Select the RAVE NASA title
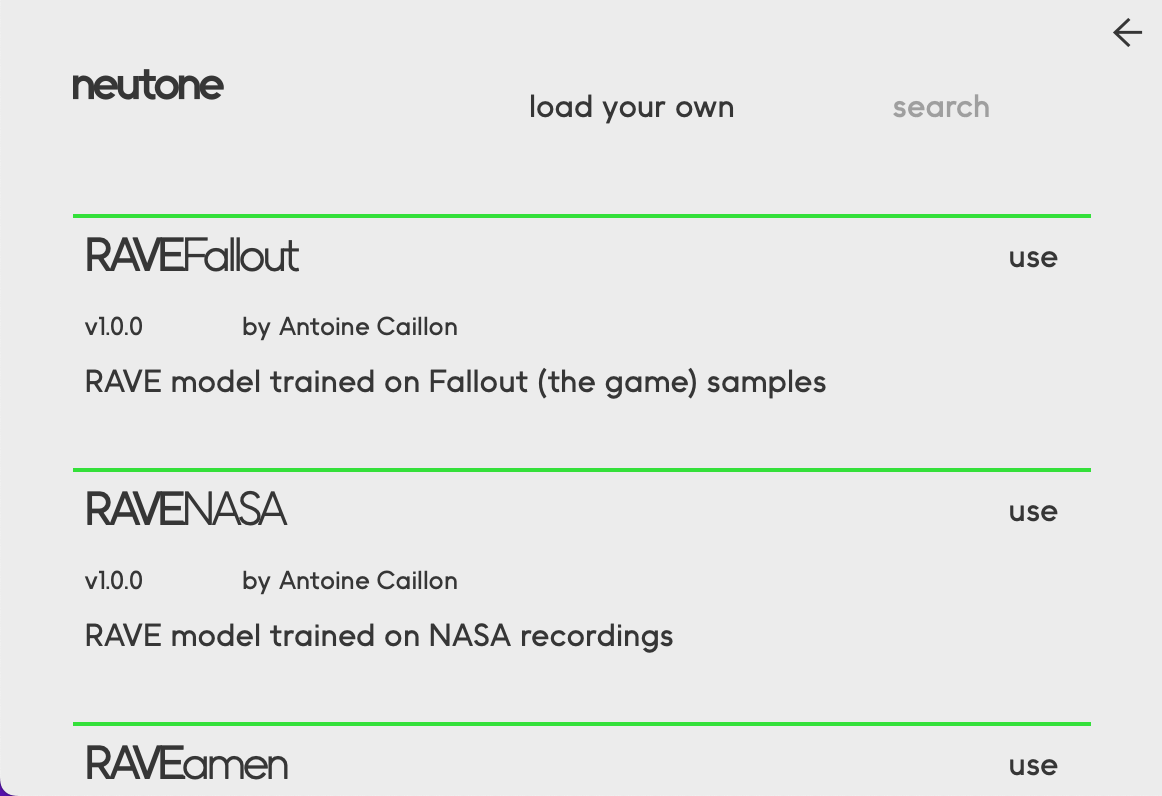 [186, 510]
